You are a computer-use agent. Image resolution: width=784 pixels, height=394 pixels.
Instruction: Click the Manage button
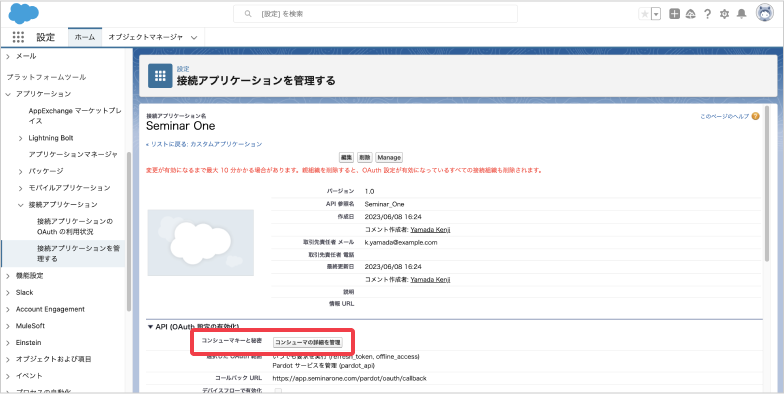coord(389,158)
